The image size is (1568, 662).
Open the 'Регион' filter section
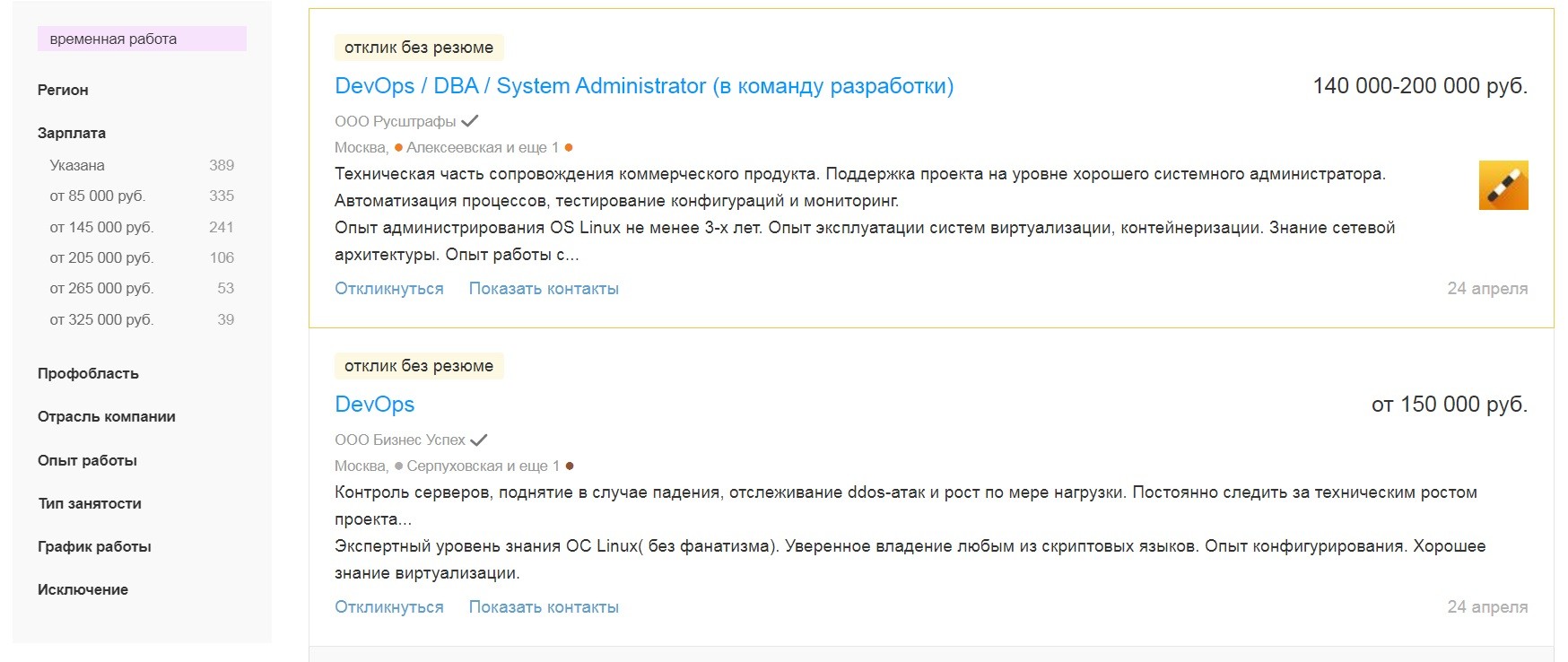(62, 90)
